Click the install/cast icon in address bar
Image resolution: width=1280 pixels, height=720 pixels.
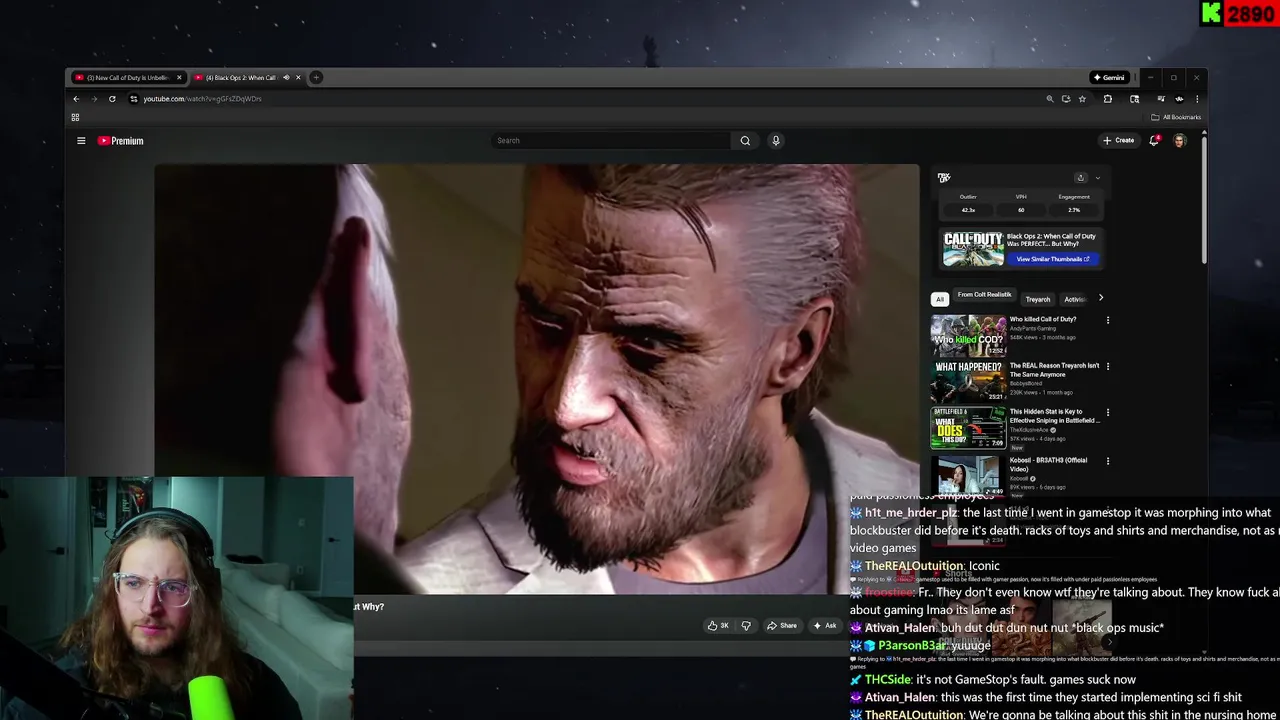(x=1066, y=99)
